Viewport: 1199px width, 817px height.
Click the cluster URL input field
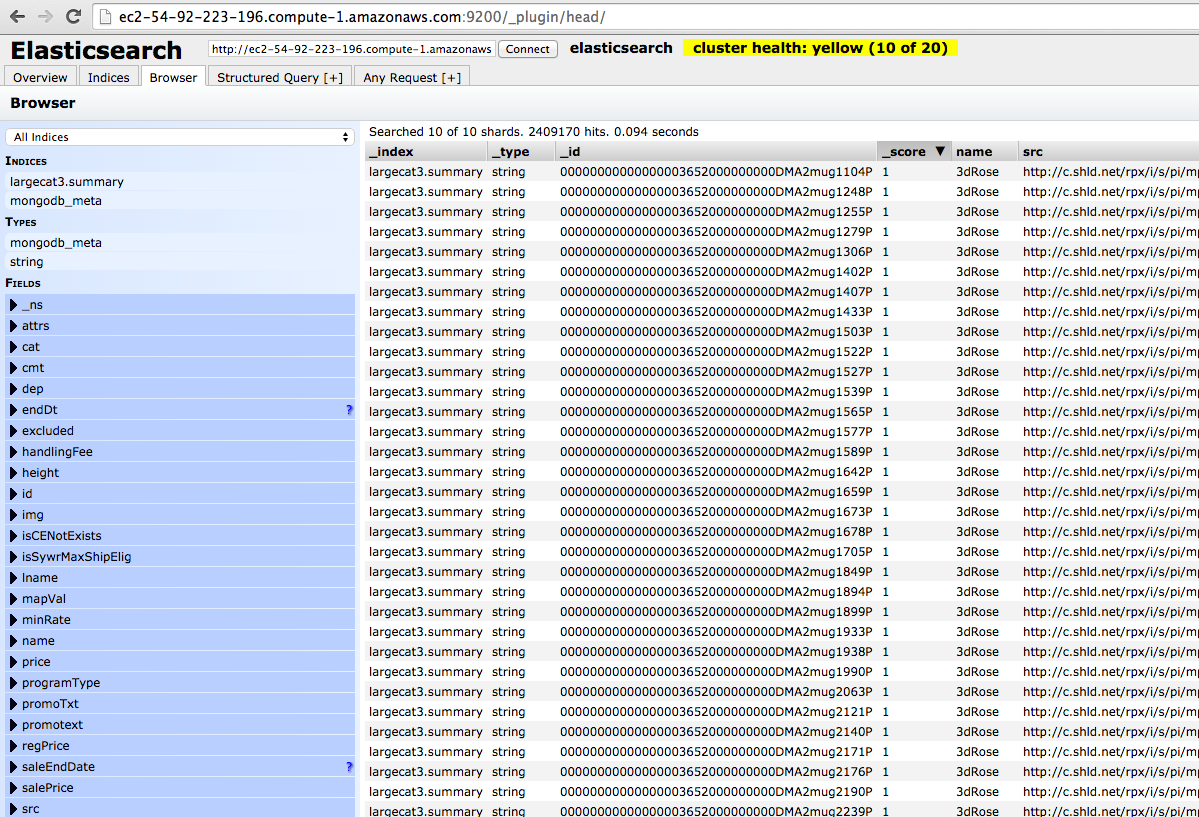(x=352, y=49)
